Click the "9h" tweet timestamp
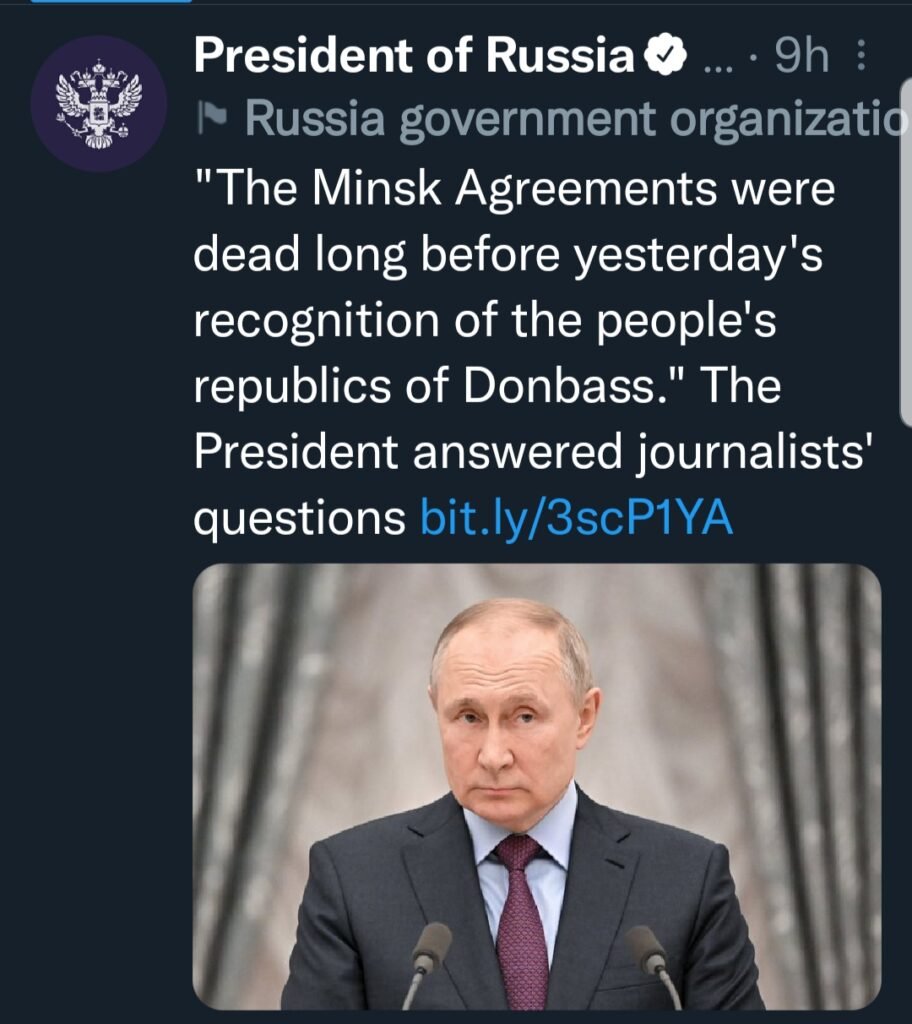The width and height of the screenshot is (912, 1024). 802,59
